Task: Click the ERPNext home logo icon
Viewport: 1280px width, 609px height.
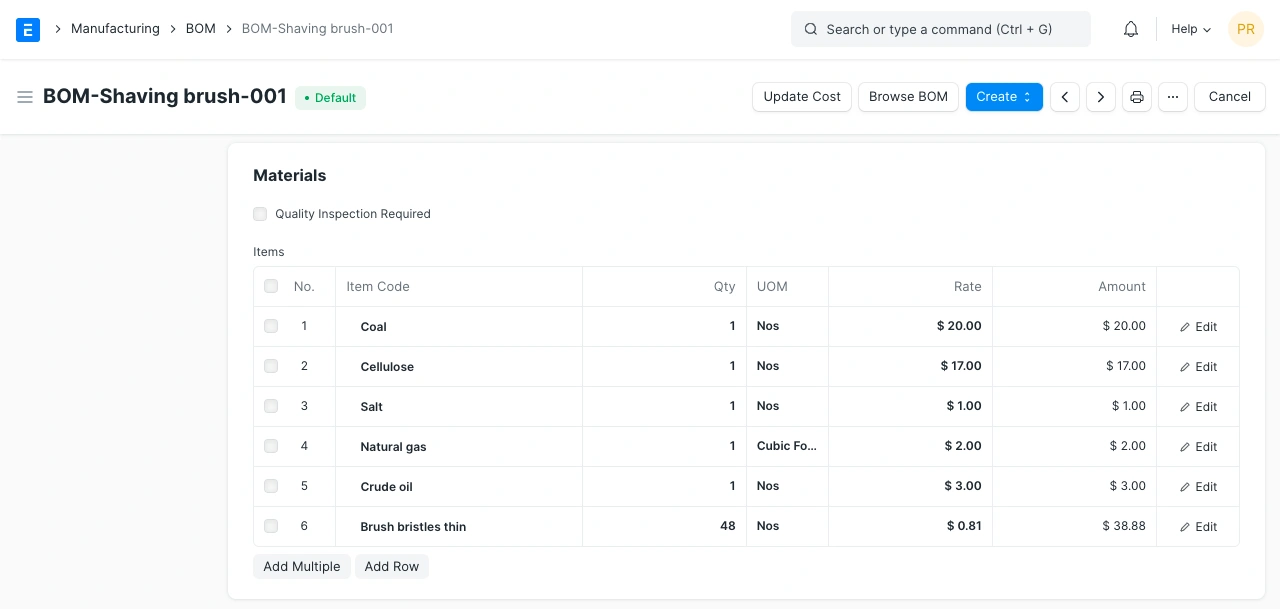Action: pyautogui.click(x=28, y=29)
